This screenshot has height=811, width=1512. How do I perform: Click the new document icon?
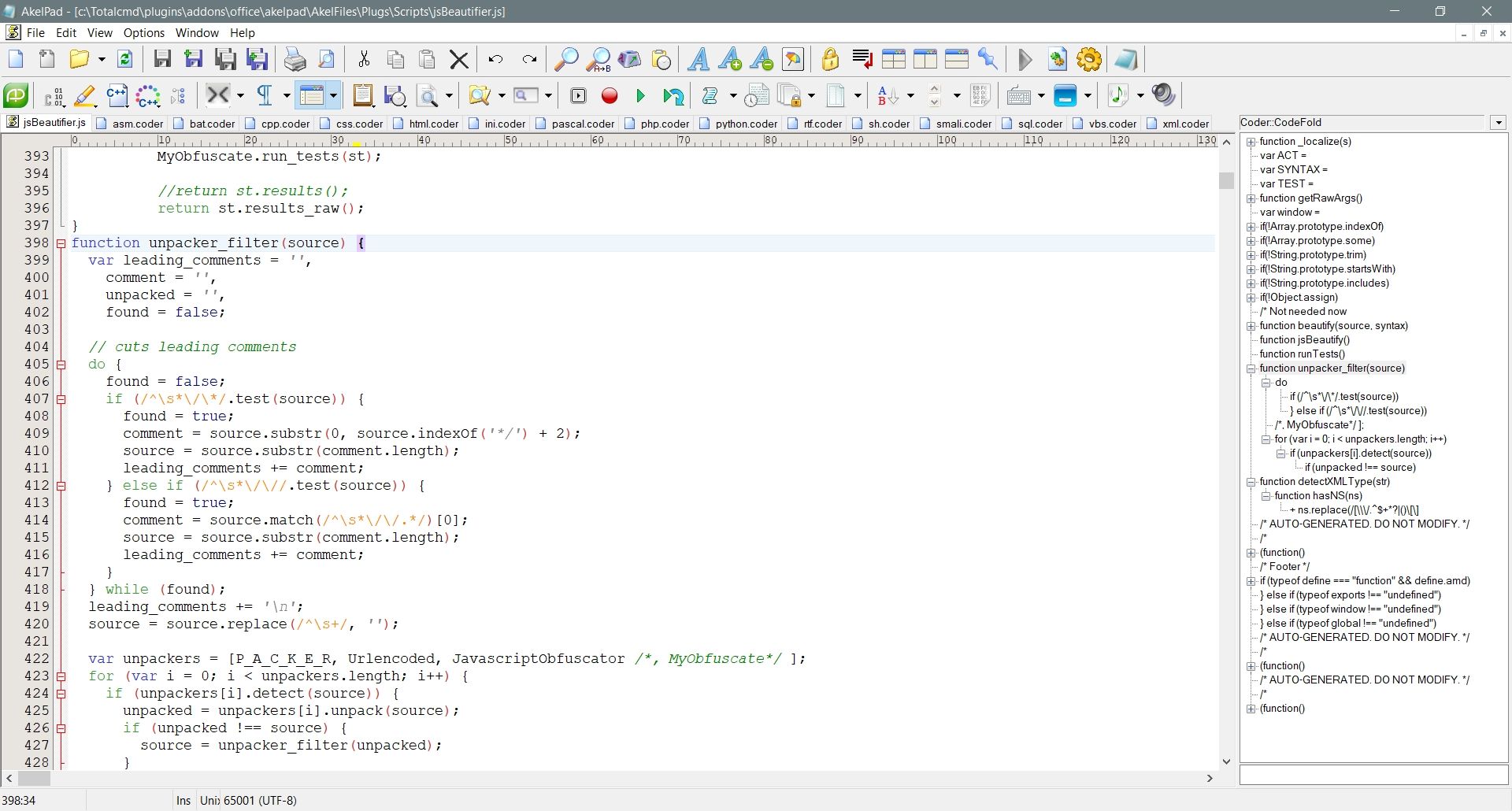[15, 59]
